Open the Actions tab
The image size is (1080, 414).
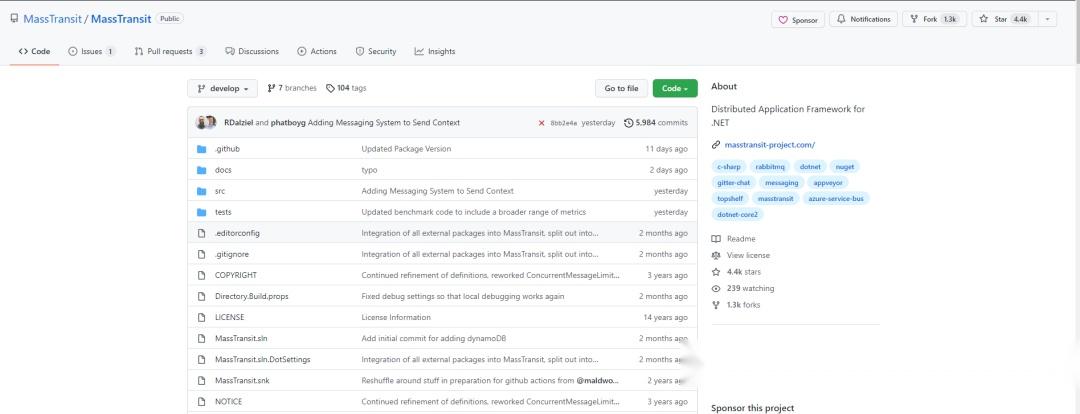point(317,52)
